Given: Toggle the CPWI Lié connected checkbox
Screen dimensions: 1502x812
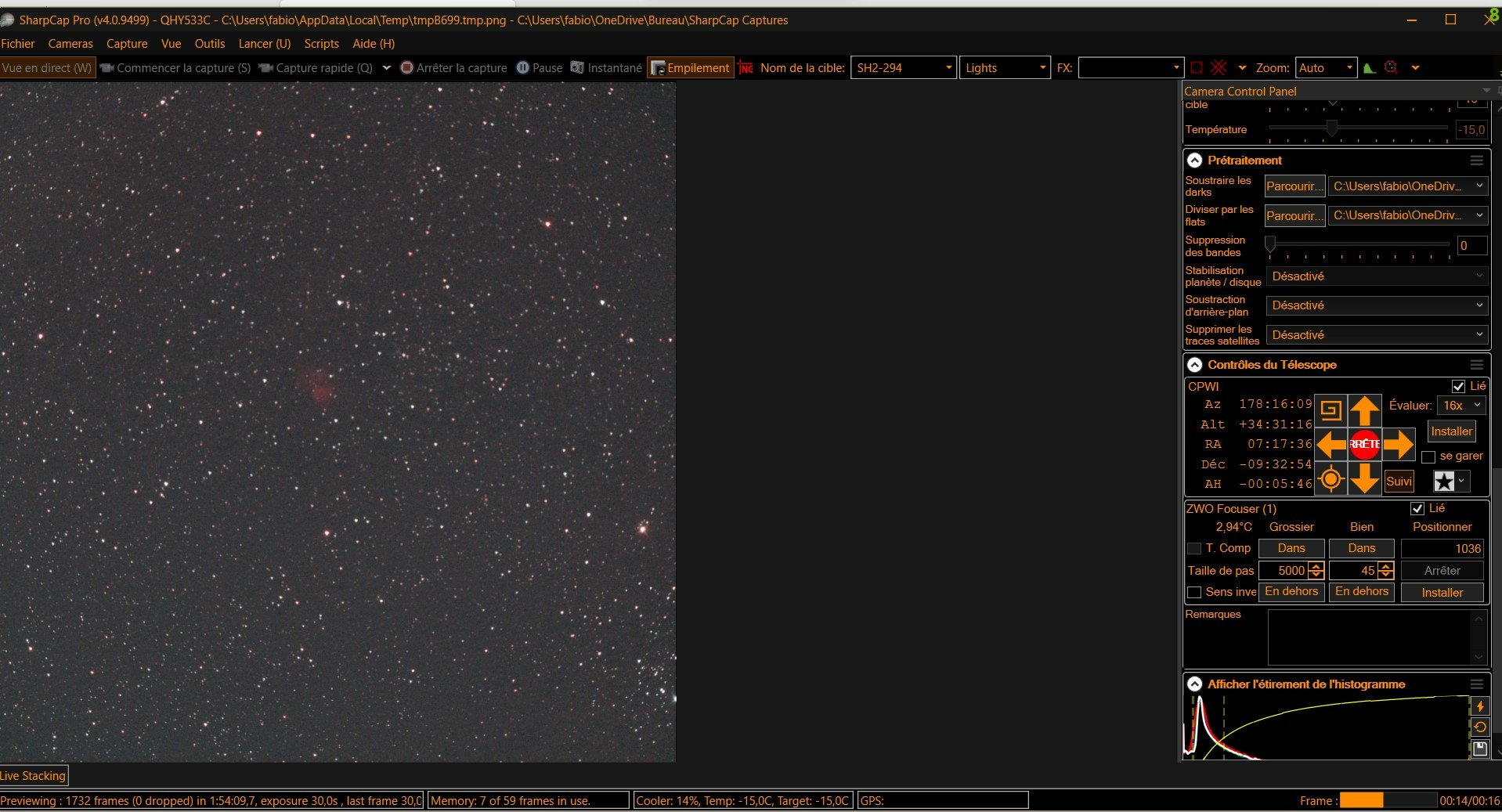Looking at the screenshot, I should [1458, 386].
